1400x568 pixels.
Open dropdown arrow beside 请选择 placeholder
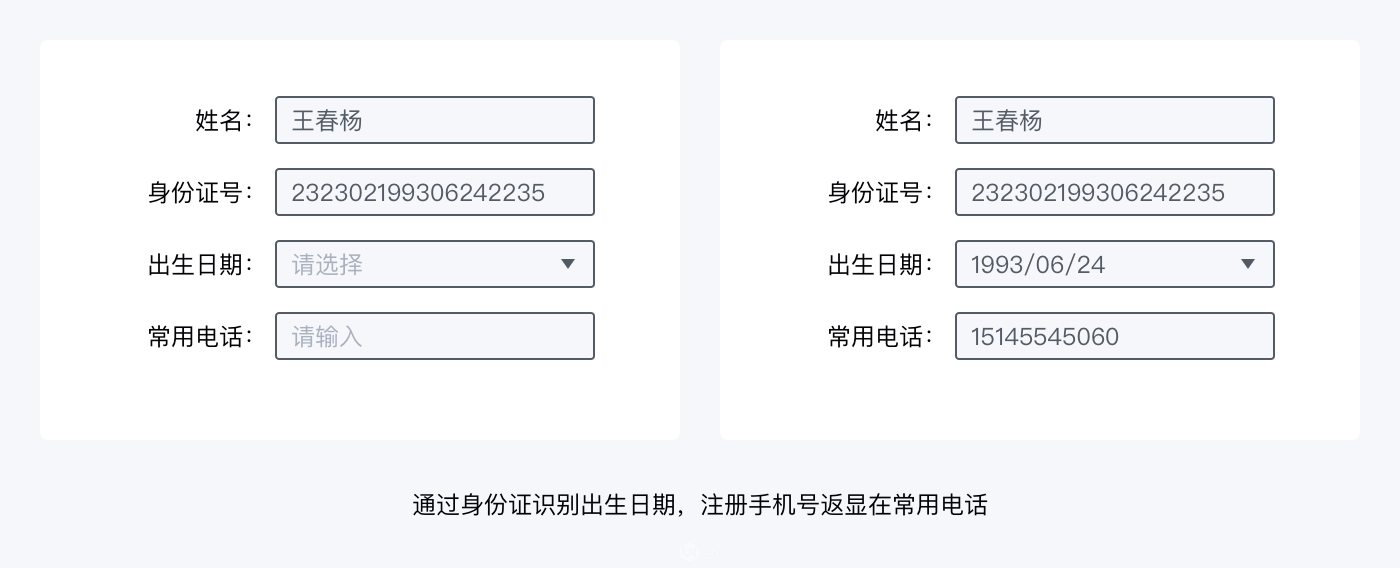tap(568, 264)
